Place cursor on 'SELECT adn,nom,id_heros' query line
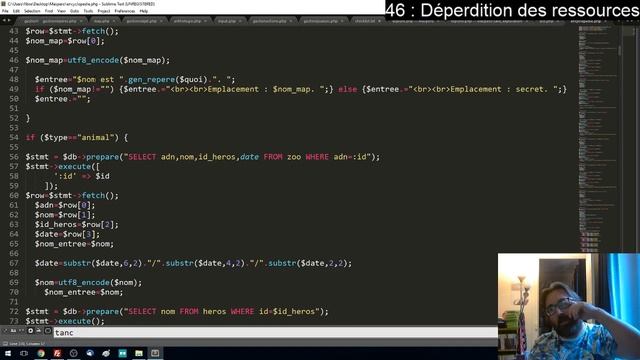The height and width of the screenshot is (360, 640). tap(202, 157)
